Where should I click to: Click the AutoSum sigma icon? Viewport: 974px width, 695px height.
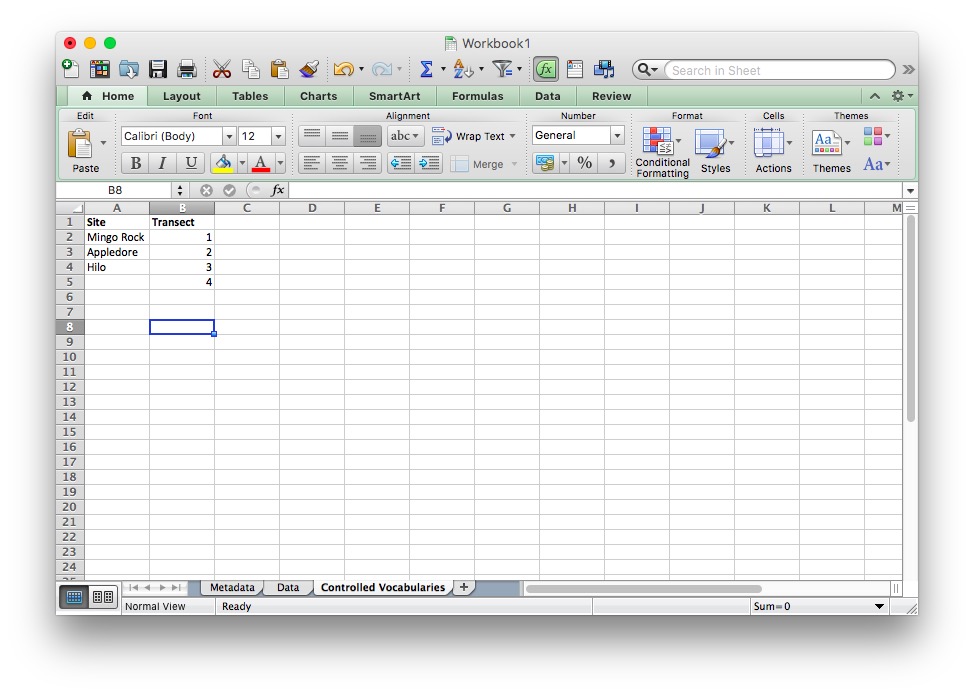pos(426,69)
